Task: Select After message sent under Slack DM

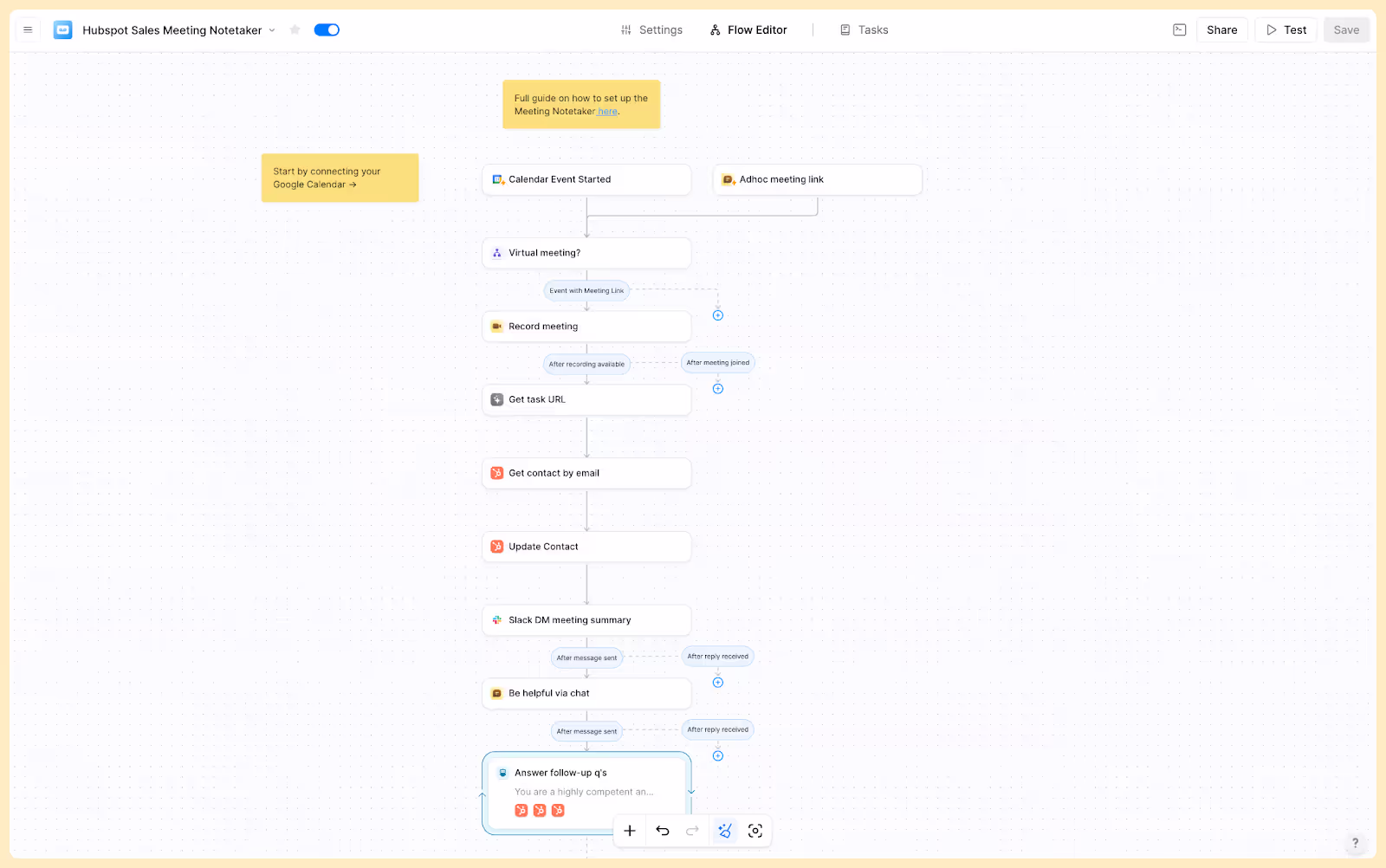Action: (586, 658)
